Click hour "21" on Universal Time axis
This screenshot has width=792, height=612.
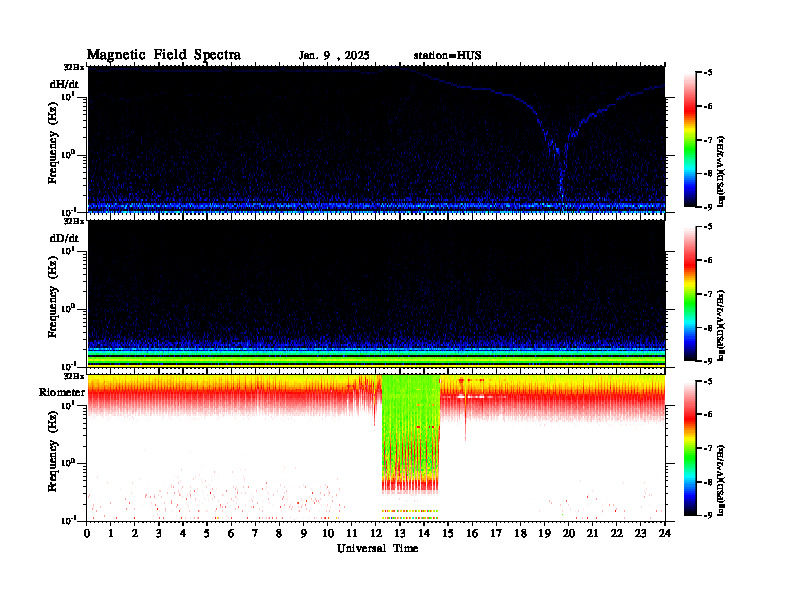click(x=592, y=533)
